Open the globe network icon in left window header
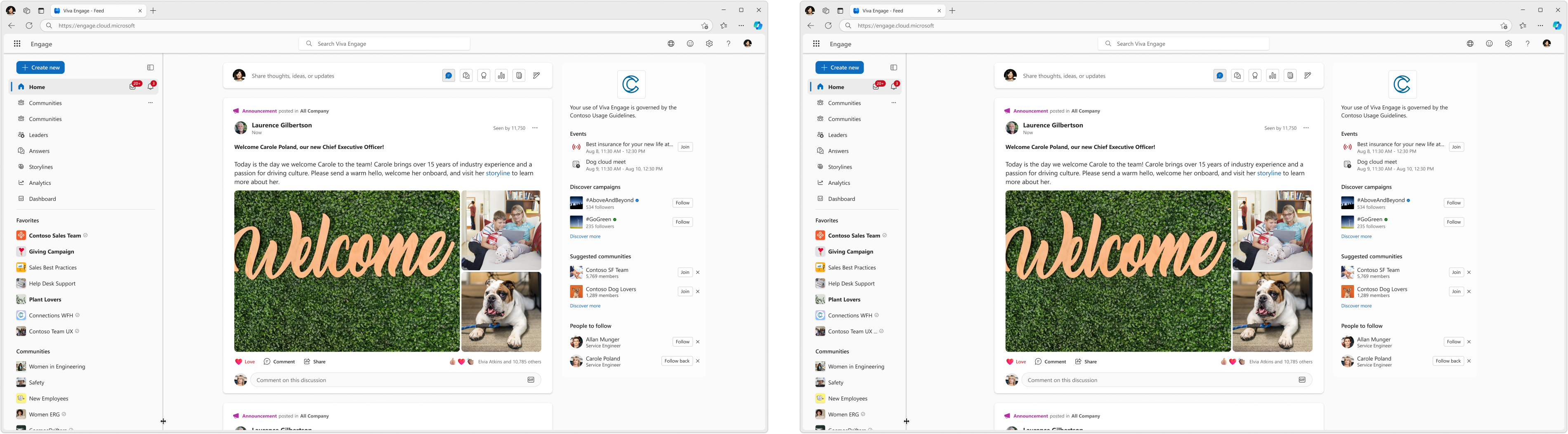This screenshot has width=1568, height=434. 671,44
